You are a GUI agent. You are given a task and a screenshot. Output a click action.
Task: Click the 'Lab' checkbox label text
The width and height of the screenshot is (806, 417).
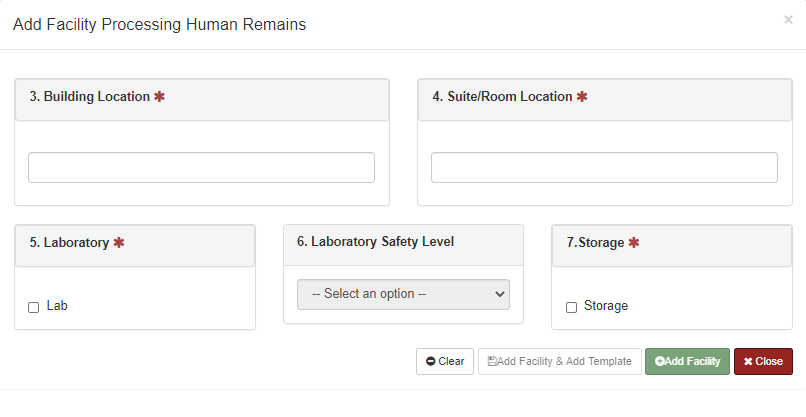coord(57,306)
